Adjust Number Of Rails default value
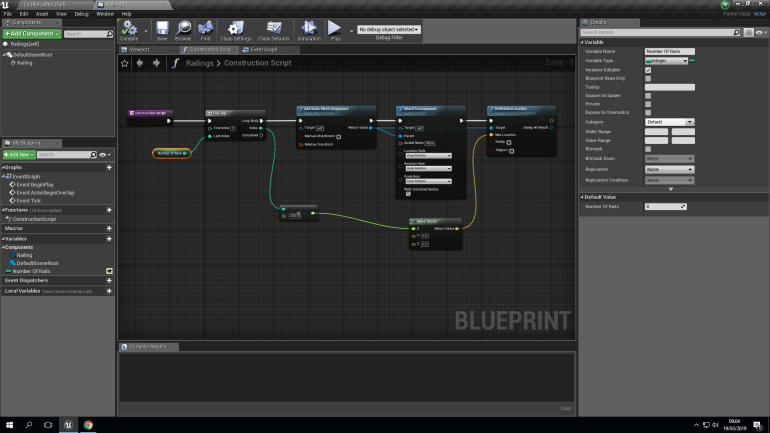770x433 pixels. (x=665, y=207)
